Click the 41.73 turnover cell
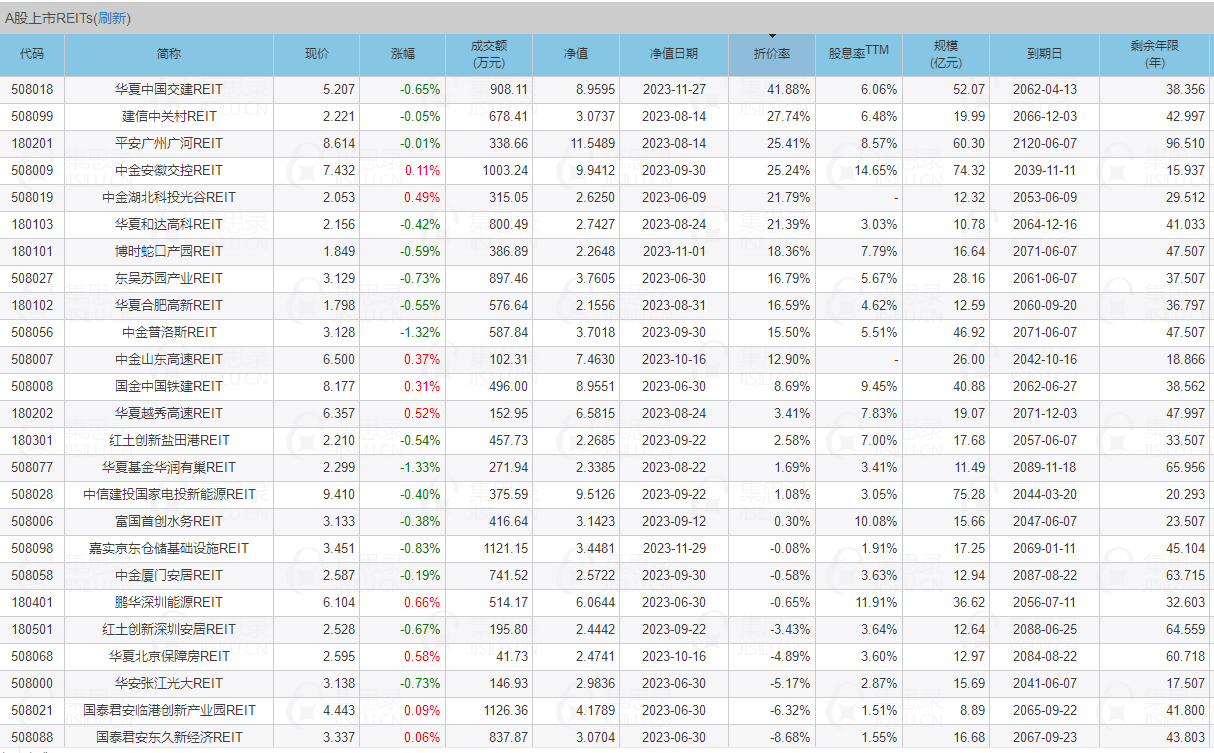1214x753 pixels. [489, 656]
